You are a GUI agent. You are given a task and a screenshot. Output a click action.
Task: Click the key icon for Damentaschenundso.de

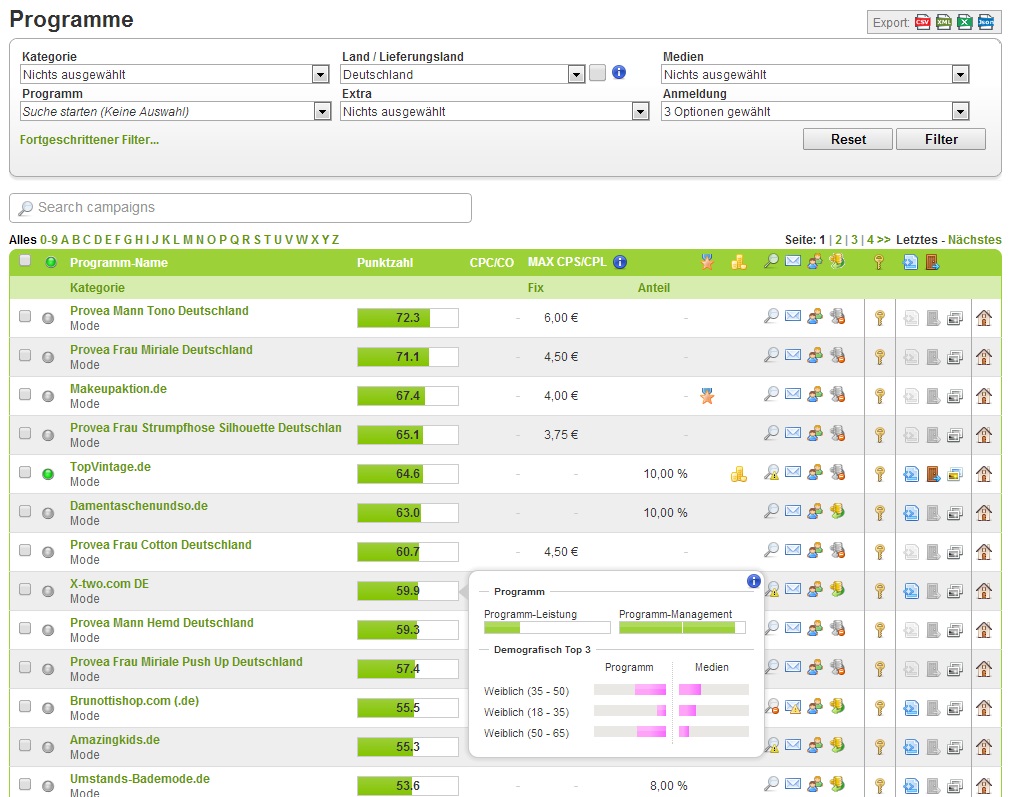pos(879,513)
